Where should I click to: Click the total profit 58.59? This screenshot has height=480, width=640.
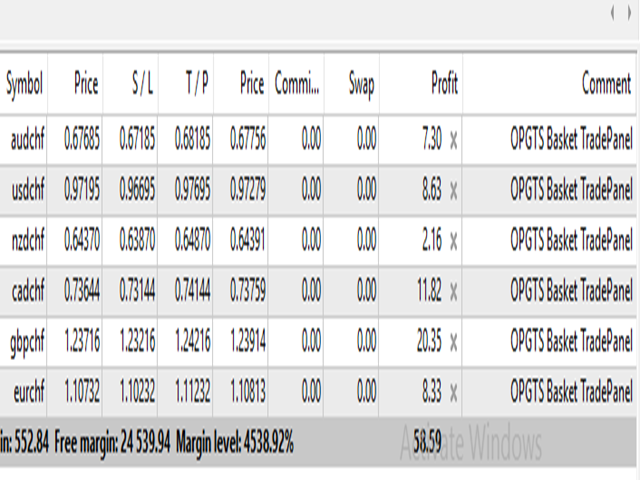point(427,441)
